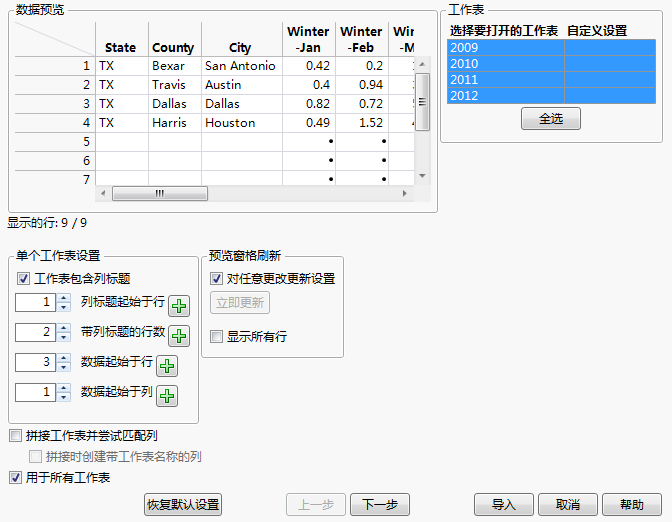Increase the 带列标题的行数 value with up arrow
Image resolution: width=672 pixels, height=522 pixels.
63,327
